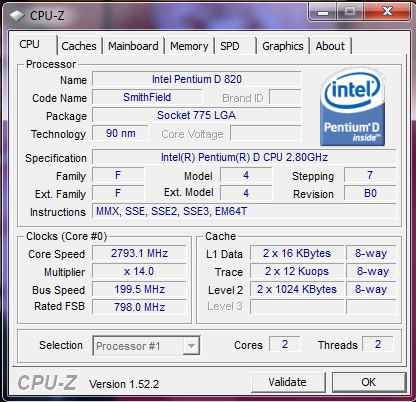Click the CPU-Z title bar app icon

point(17,15)
